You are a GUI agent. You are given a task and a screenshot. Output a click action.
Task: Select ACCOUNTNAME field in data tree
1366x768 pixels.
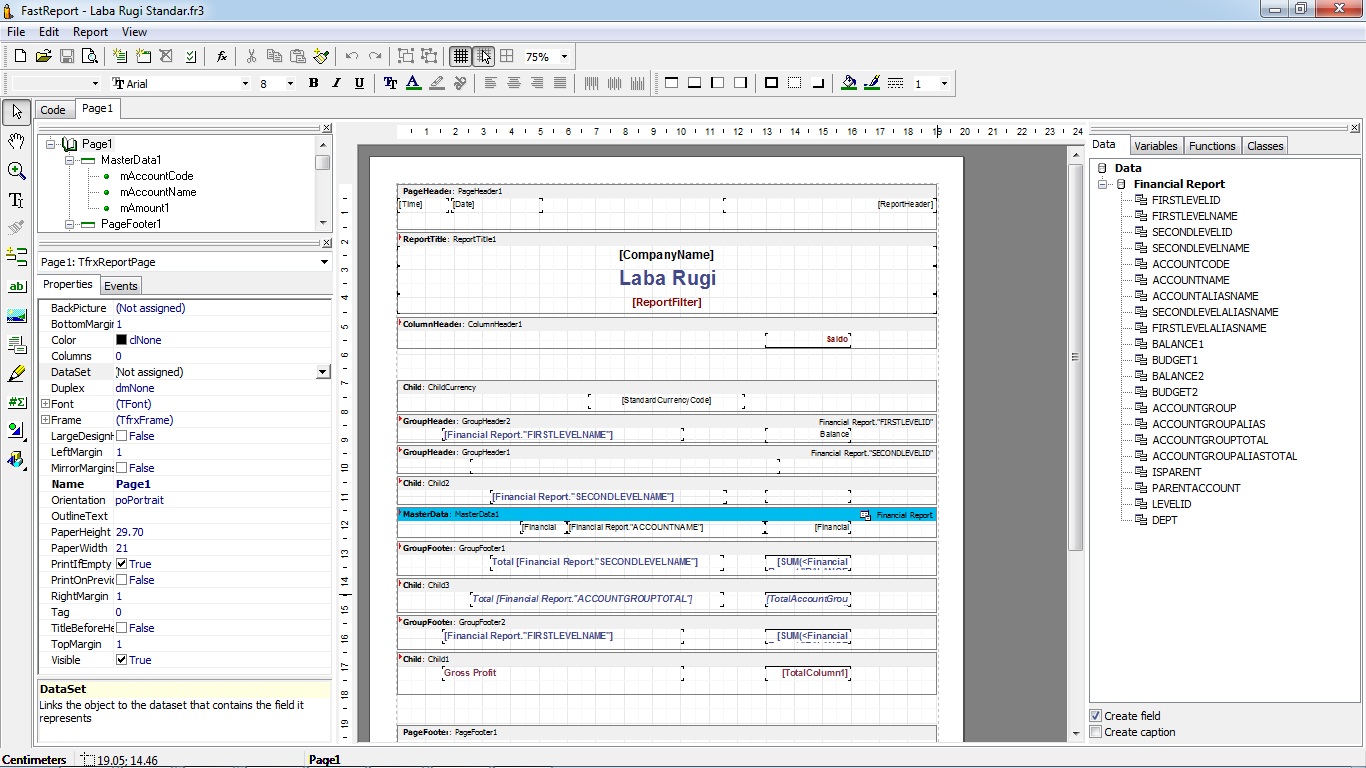click(x=1190, y=280)
